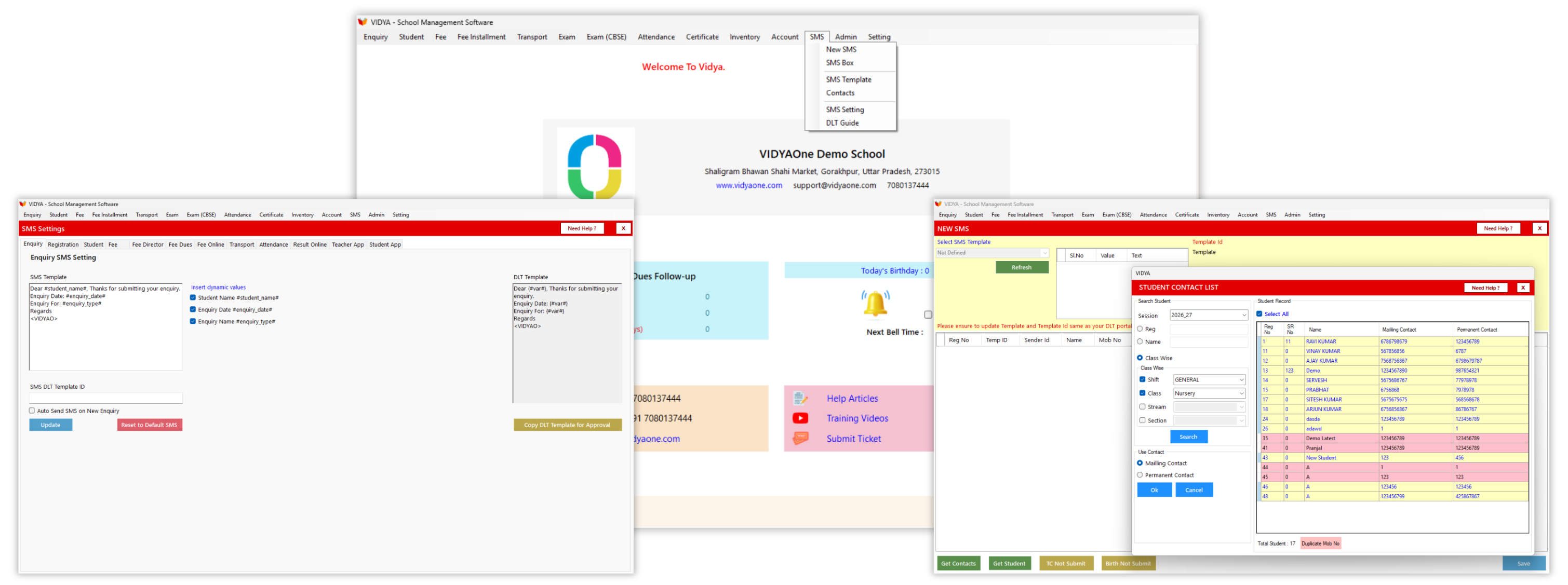This screenshot has height=585, width=1568.
Task: Choose SMS Template in the SMS menu
Action: pos(849,79)
